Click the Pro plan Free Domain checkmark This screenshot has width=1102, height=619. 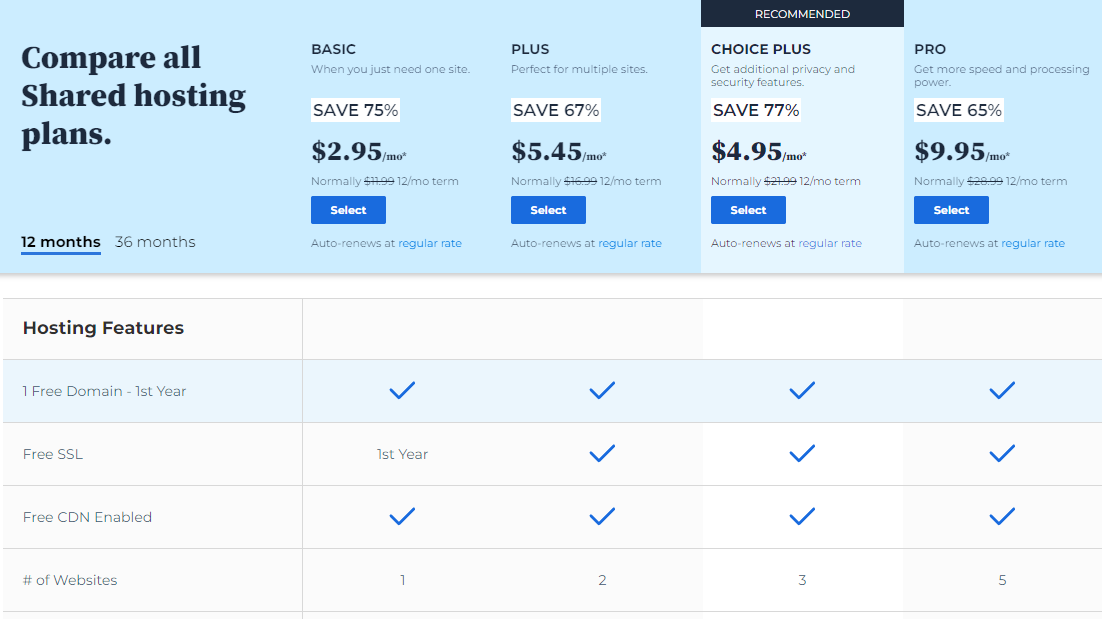point(1001,390)
